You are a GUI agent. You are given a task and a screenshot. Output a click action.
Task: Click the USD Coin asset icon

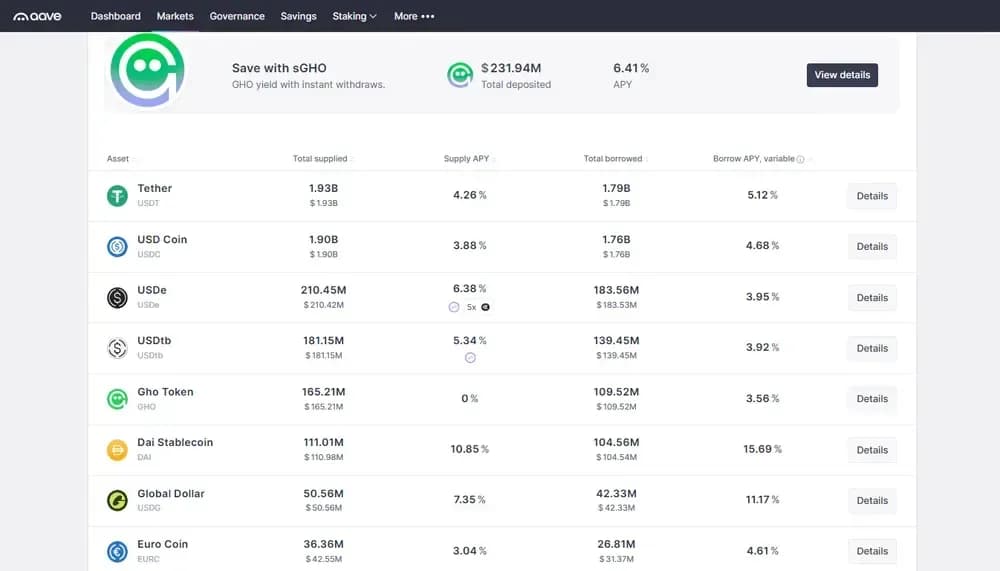[118, 246]
